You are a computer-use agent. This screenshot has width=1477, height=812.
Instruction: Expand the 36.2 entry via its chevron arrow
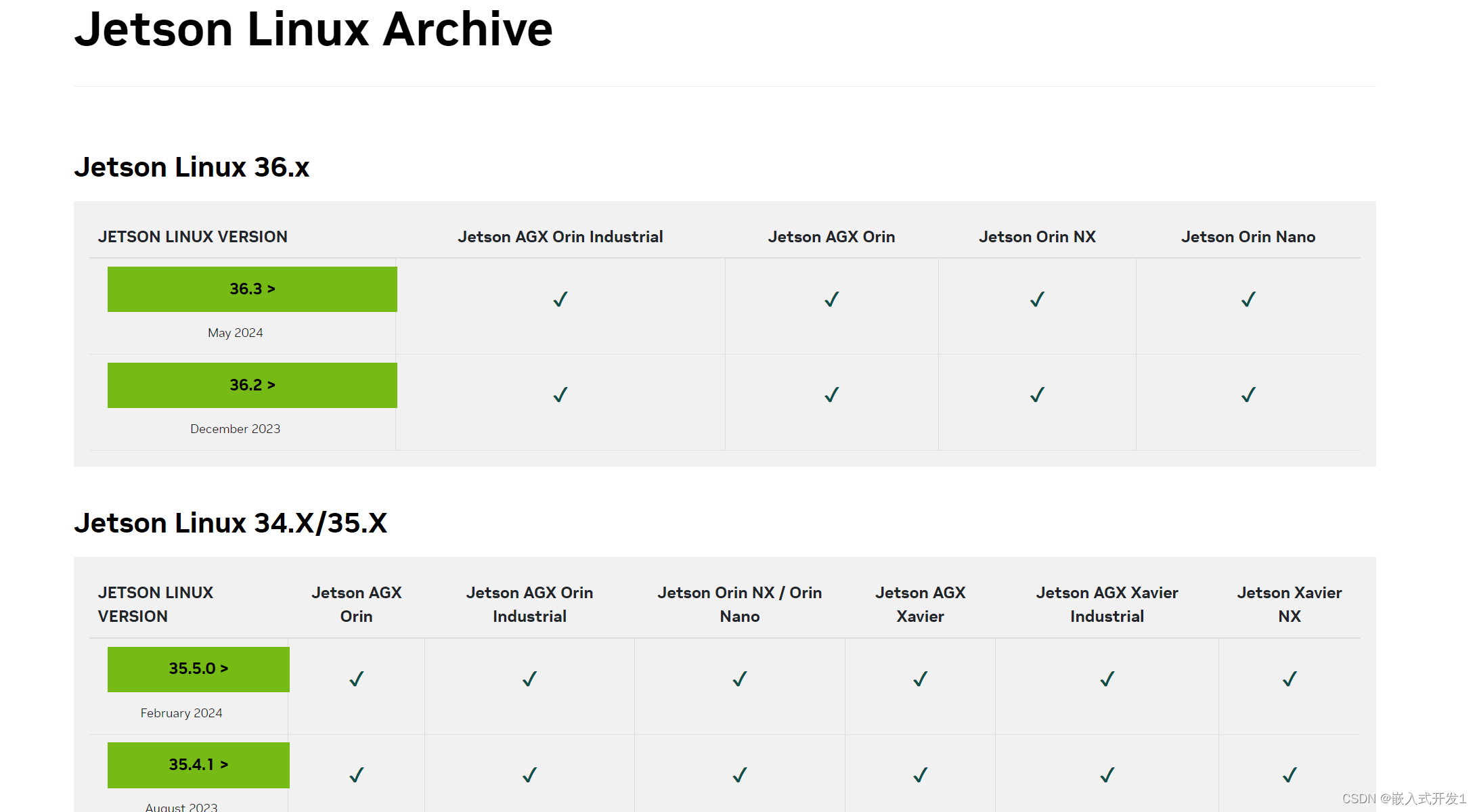click(271, 384)
